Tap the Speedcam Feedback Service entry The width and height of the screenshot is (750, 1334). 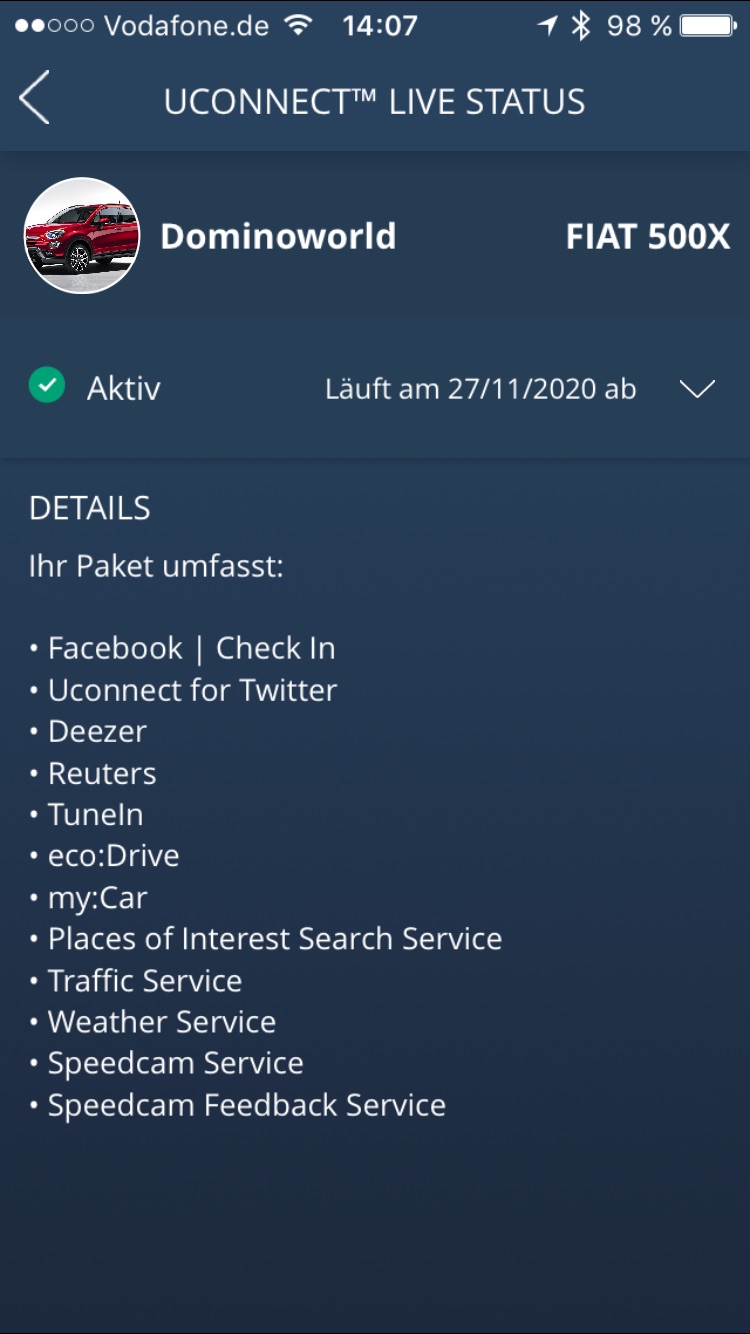click(x=246, y=1105)
